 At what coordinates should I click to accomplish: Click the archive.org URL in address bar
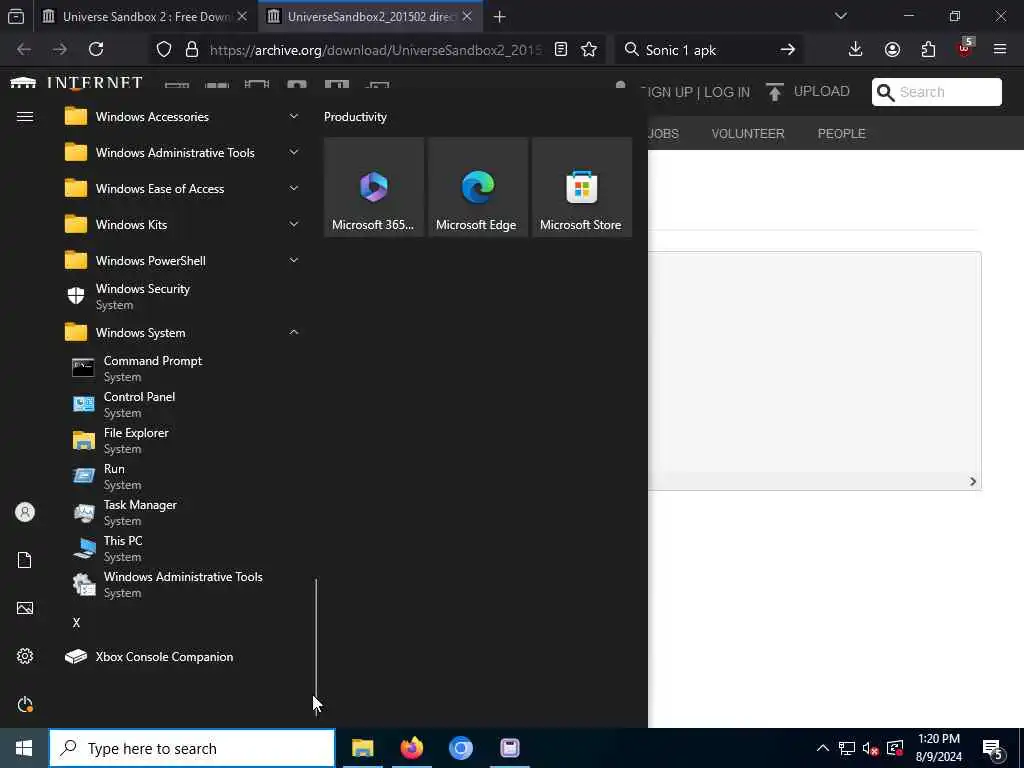tap(376, 50)
